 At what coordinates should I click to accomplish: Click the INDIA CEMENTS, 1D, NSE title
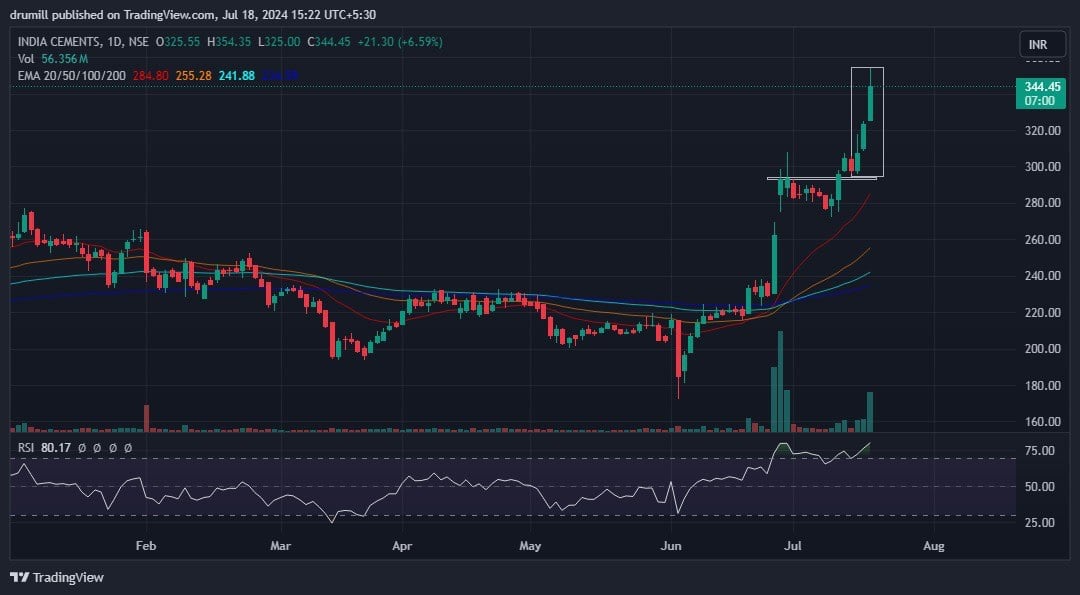(x=83, y=42)
